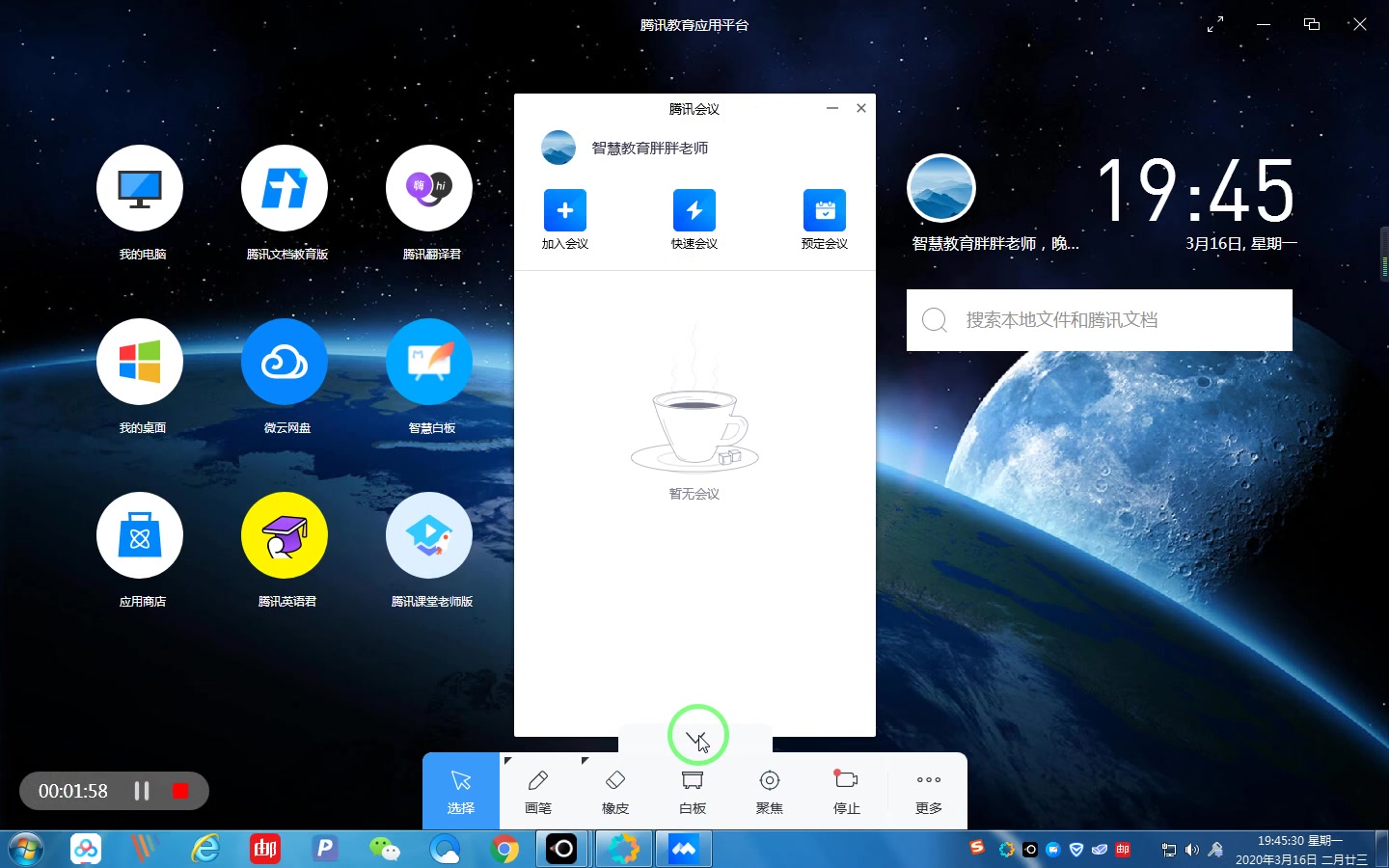This screenshot has width=1389, height=868.
Task: Pause the screen recording timer
Action: click(x=142, y=791)
